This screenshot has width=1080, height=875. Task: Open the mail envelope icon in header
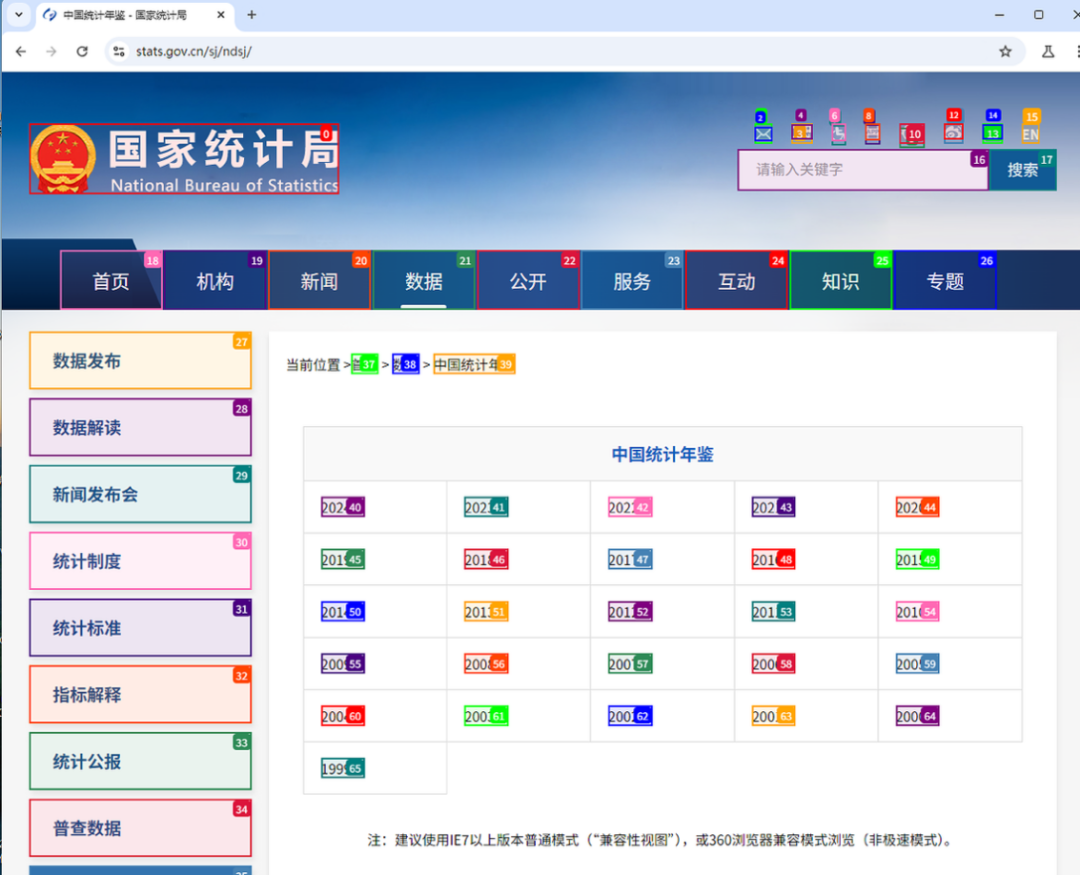coord(762,134)
